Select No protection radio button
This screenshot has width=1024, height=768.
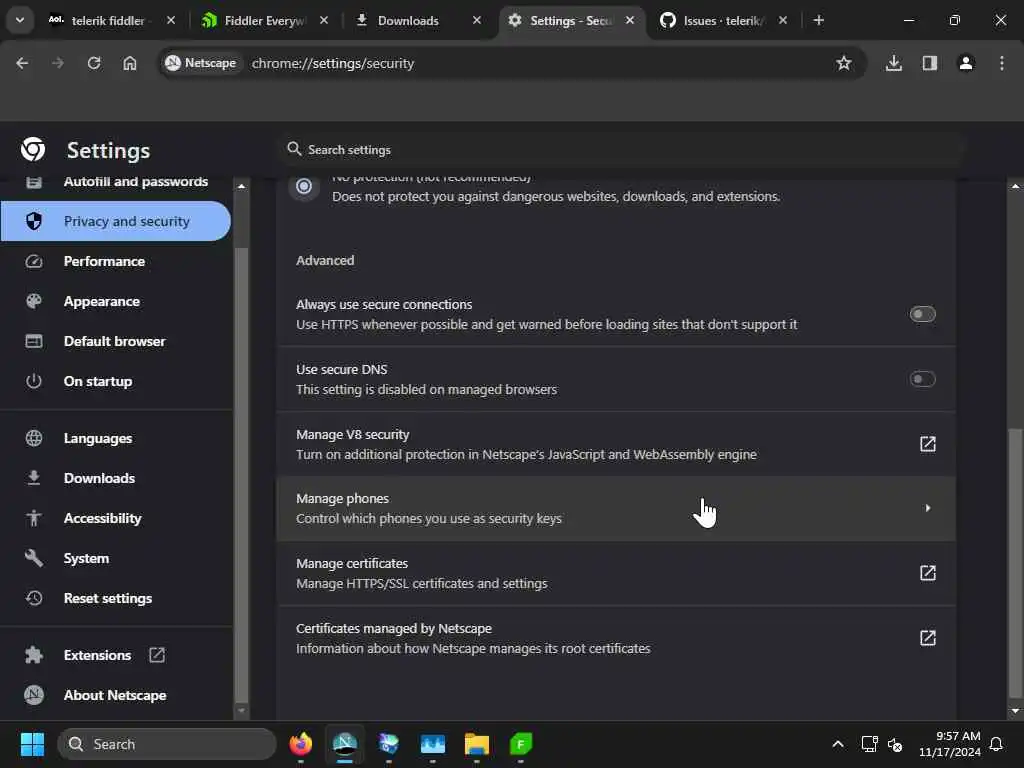coord(304,187)
